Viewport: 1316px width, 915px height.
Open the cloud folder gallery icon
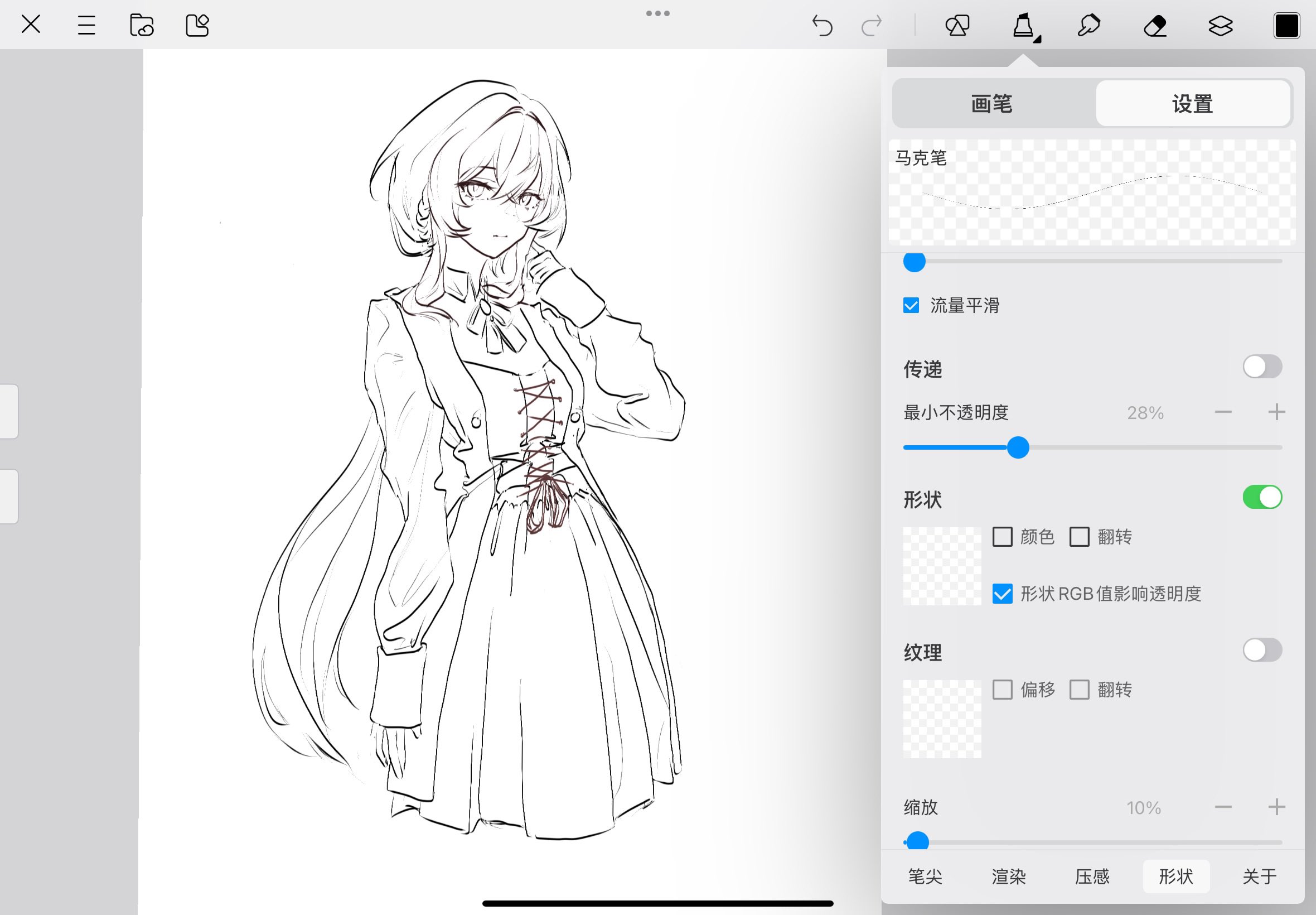[x=142, y=25]
